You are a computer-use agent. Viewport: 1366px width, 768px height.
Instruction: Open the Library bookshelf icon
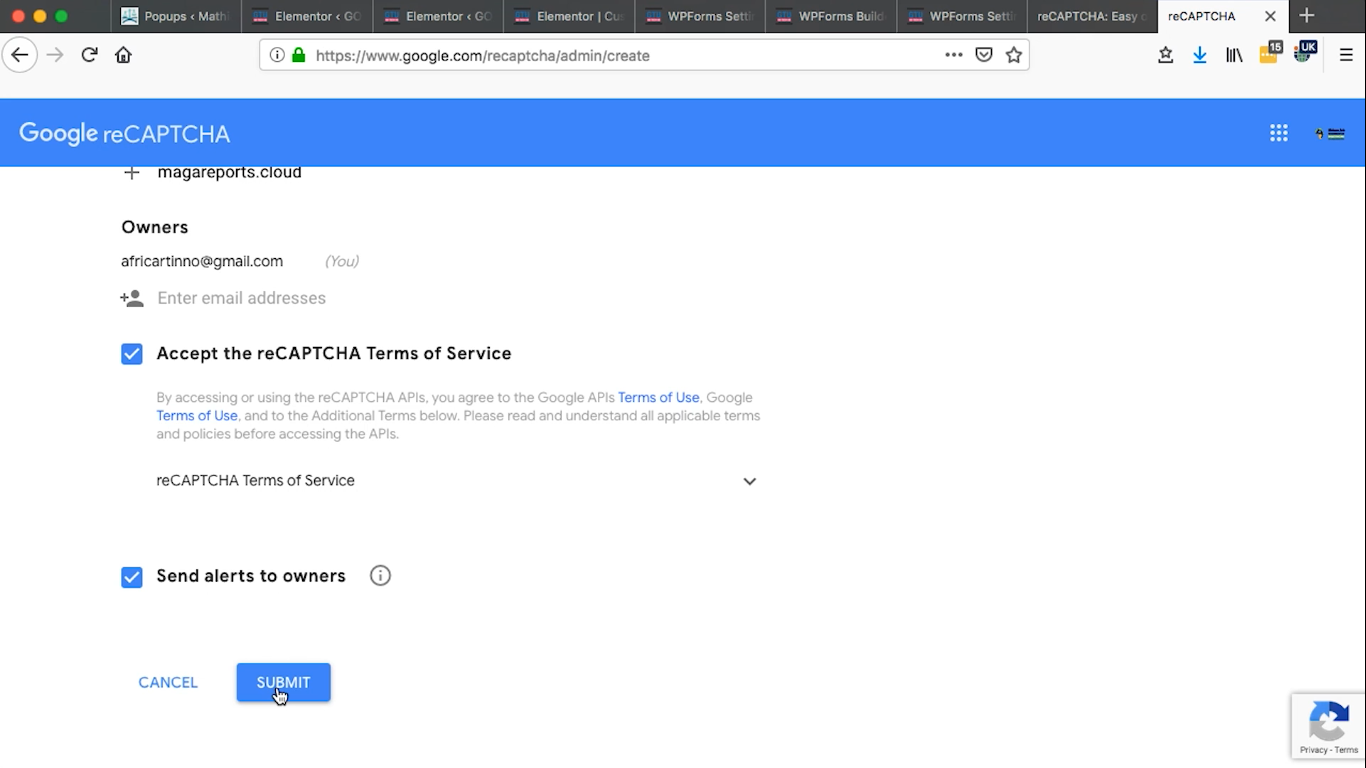(1234, 55)
